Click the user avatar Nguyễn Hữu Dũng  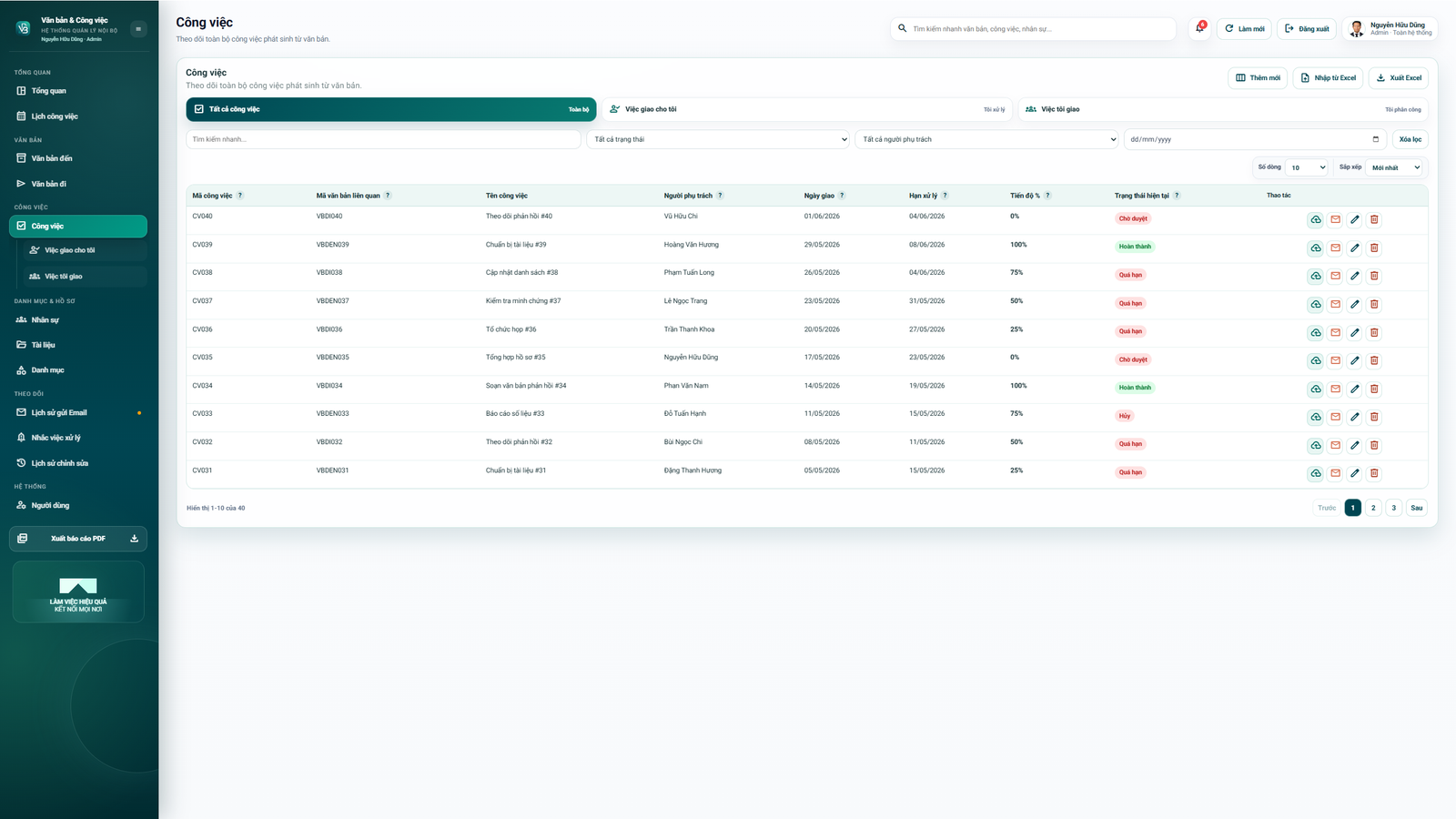[x=1356, y=29]
